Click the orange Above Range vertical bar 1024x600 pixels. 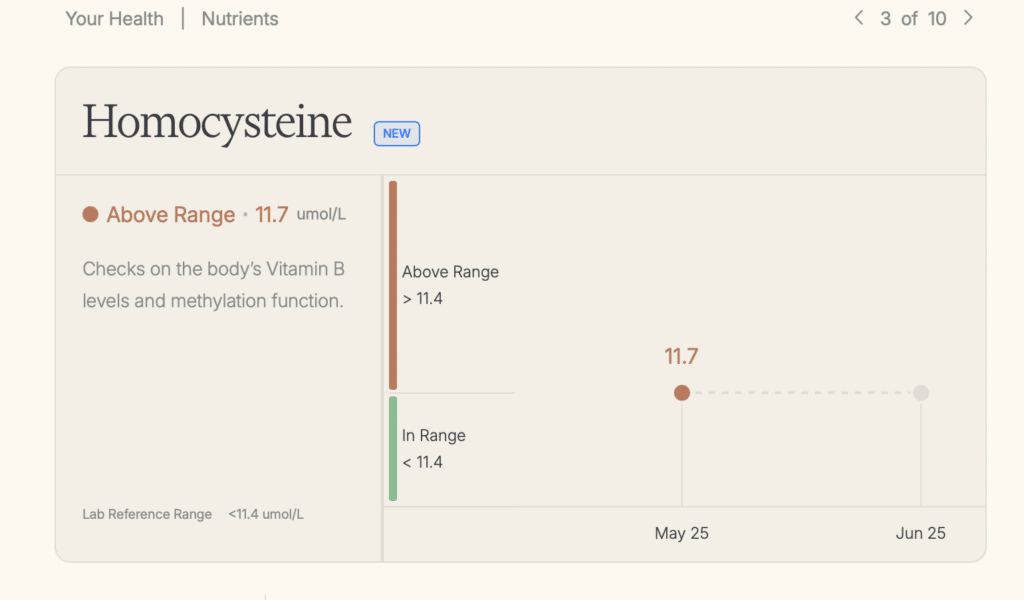(x=393, y=285)
